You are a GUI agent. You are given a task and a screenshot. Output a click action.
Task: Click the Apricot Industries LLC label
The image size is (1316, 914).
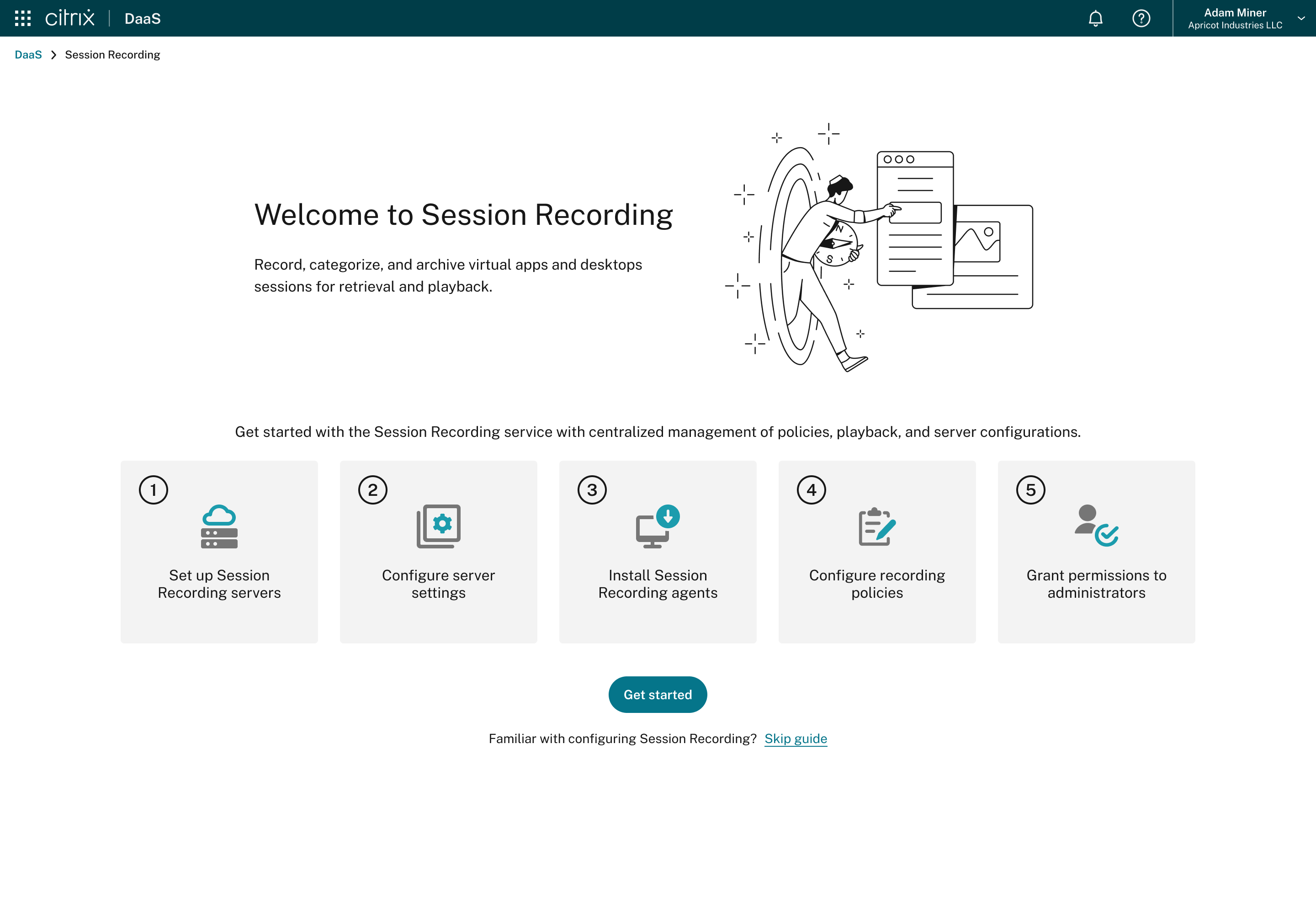(1235, 25)
